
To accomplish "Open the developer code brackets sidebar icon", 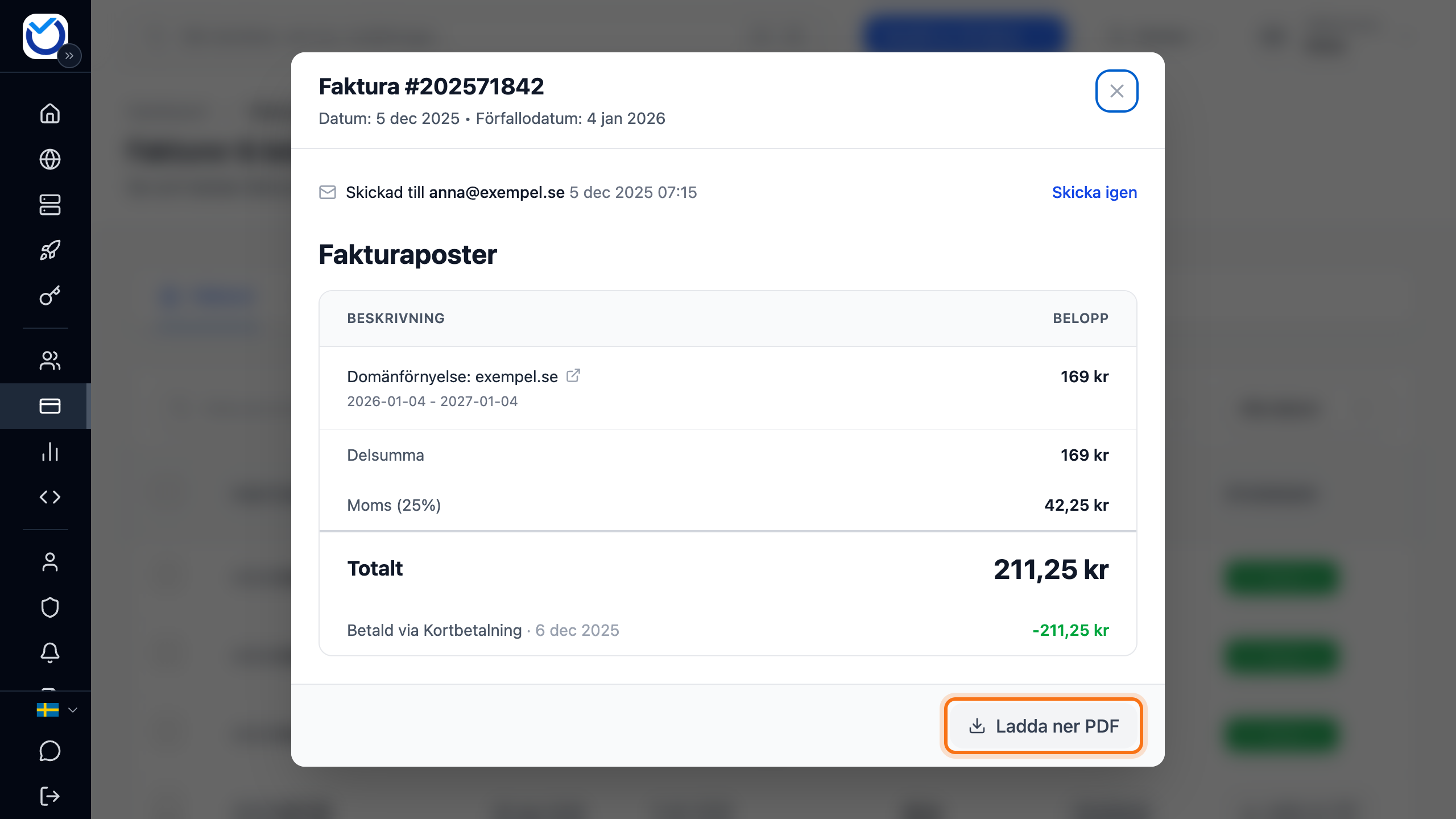I will (50, 497).
